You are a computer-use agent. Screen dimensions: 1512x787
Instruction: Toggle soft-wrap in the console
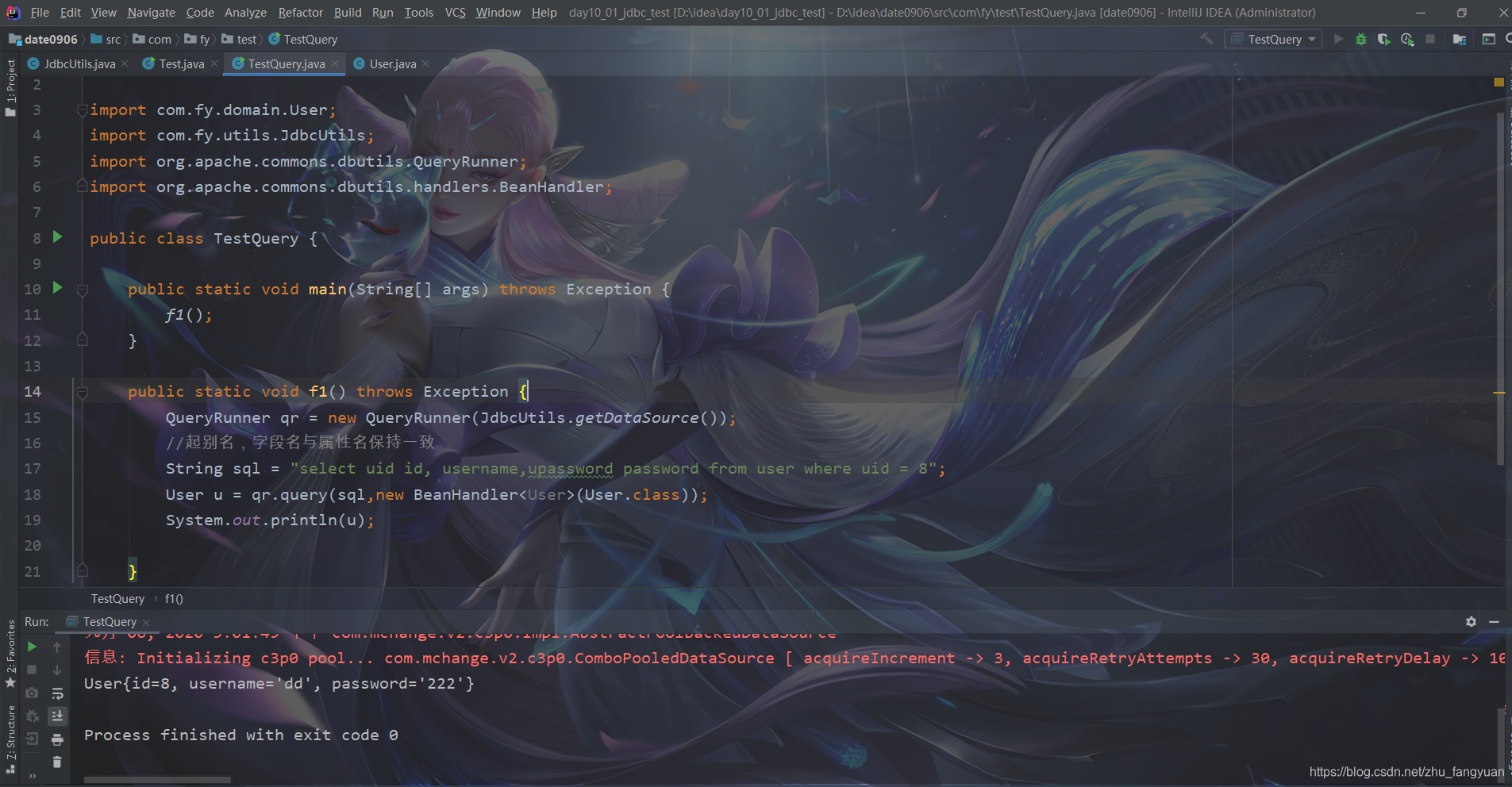click(57, 693)
